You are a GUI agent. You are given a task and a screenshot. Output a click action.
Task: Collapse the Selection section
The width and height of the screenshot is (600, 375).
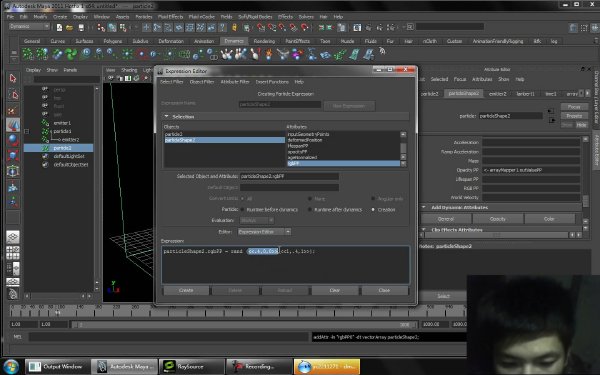pyautogui.click(x=166, y=116)
